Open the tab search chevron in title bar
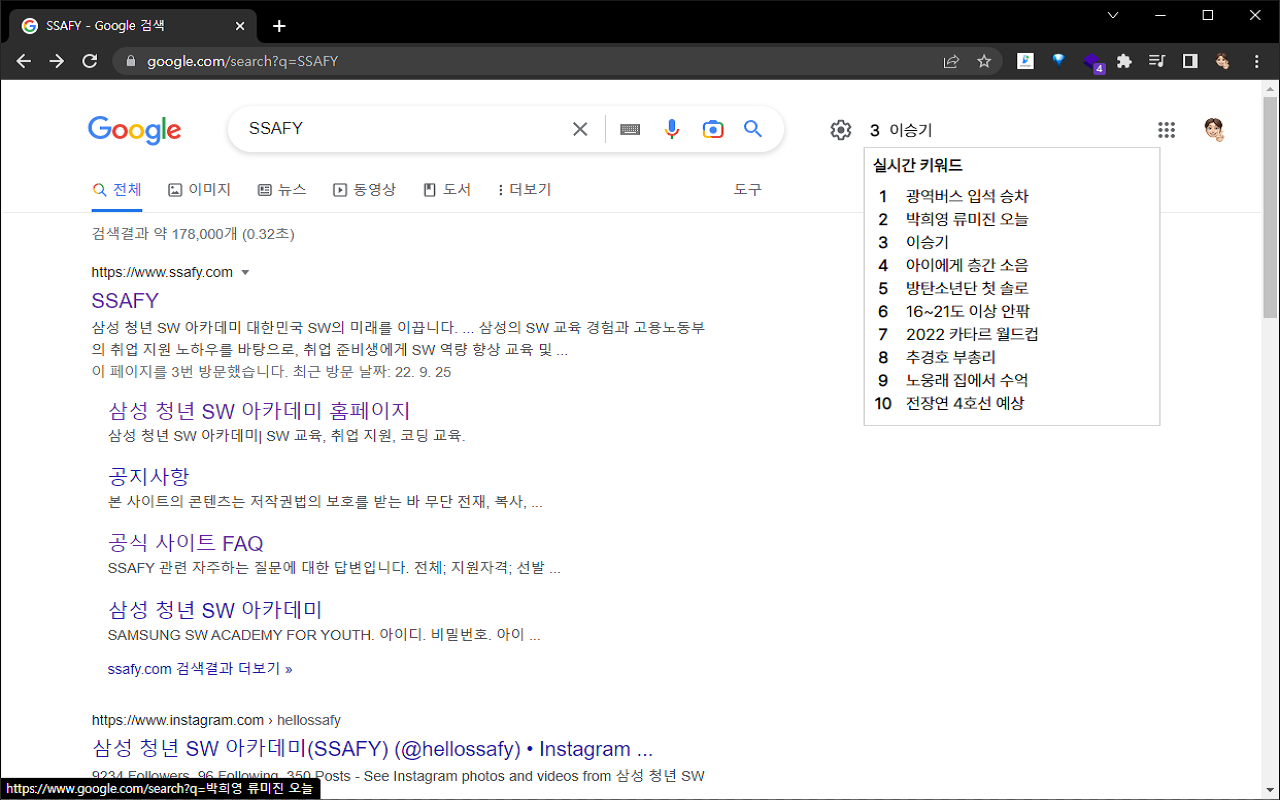1280x800 pixels. (1114, 15)
